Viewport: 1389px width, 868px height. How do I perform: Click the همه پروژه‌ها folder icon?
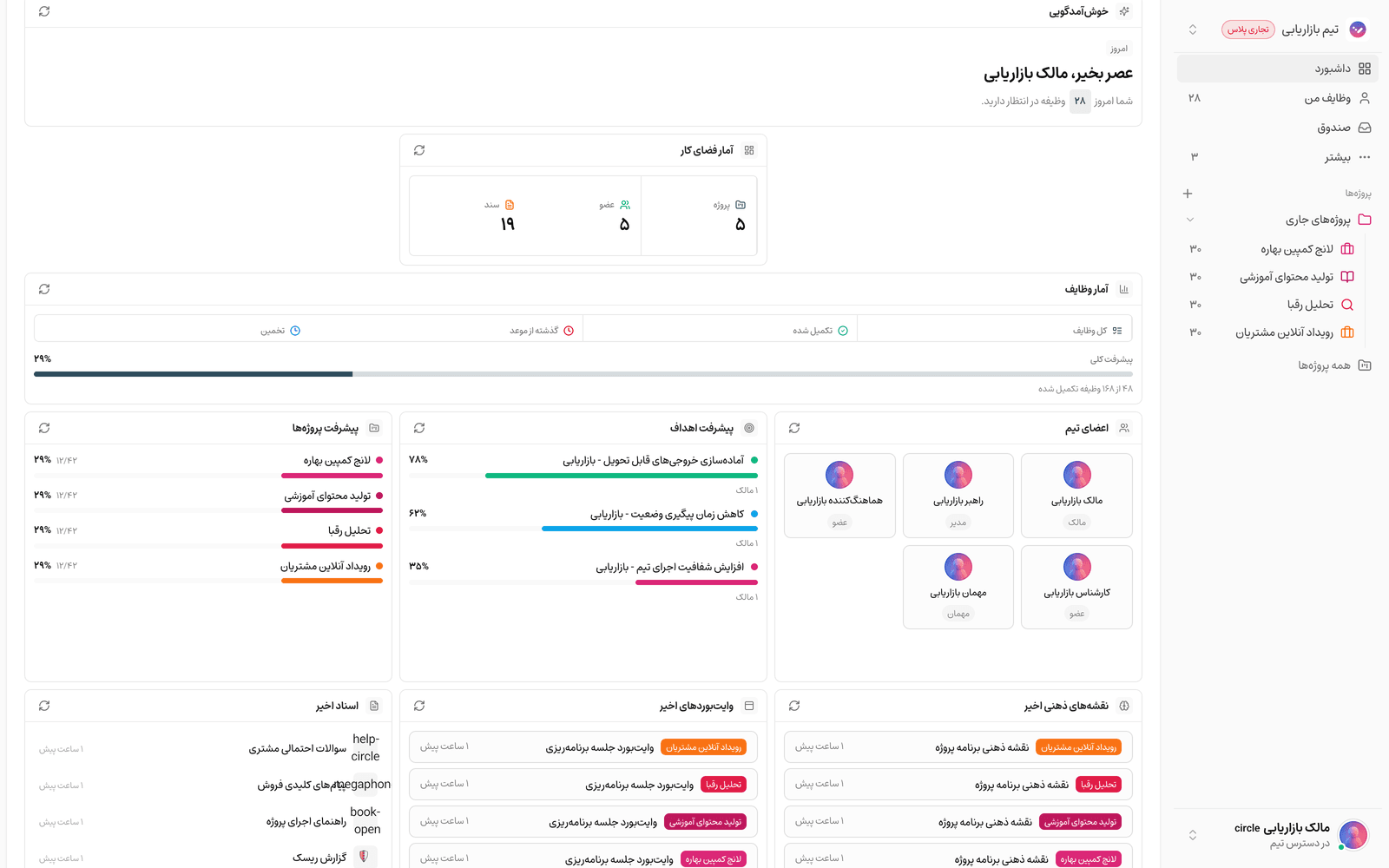tap(1365, 365)
